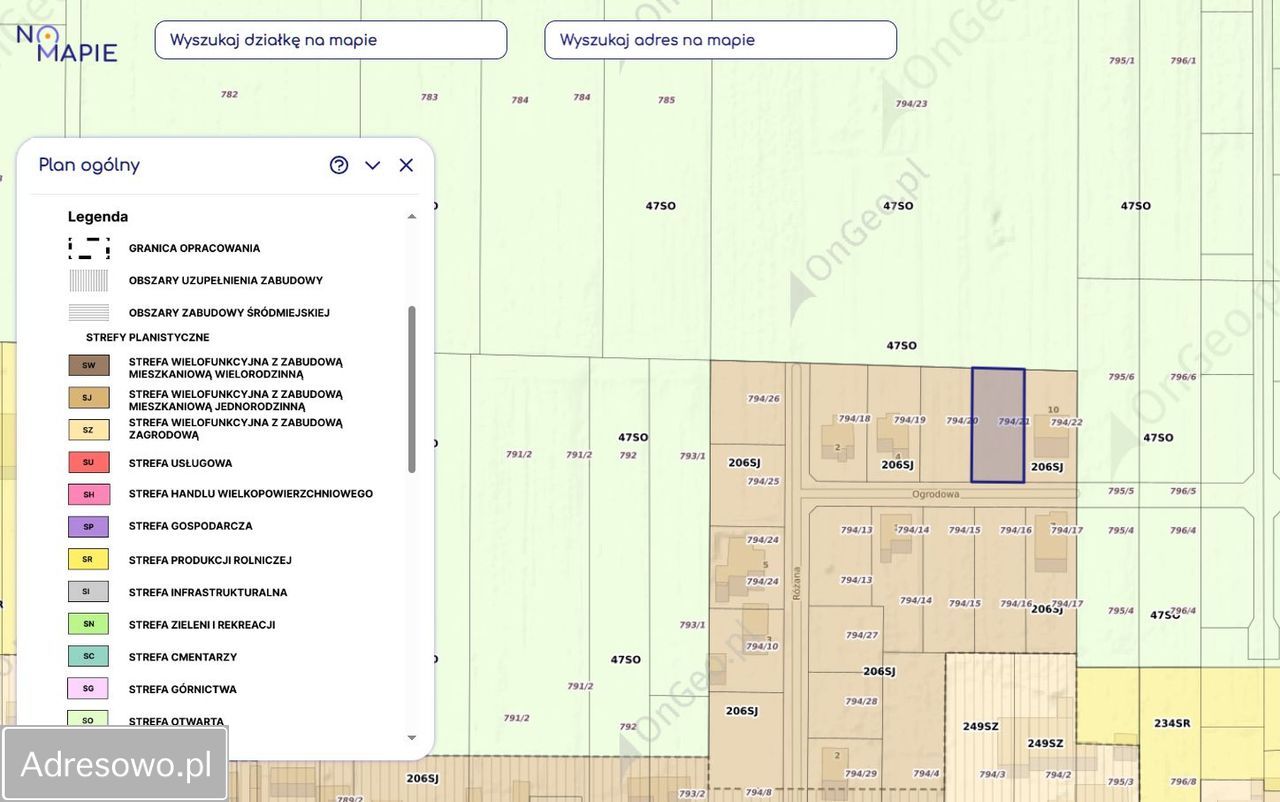This screenshot has height=802, width=1280.
Task: Click the SG light pink zone swatch
Action: (x=89, y=688)
